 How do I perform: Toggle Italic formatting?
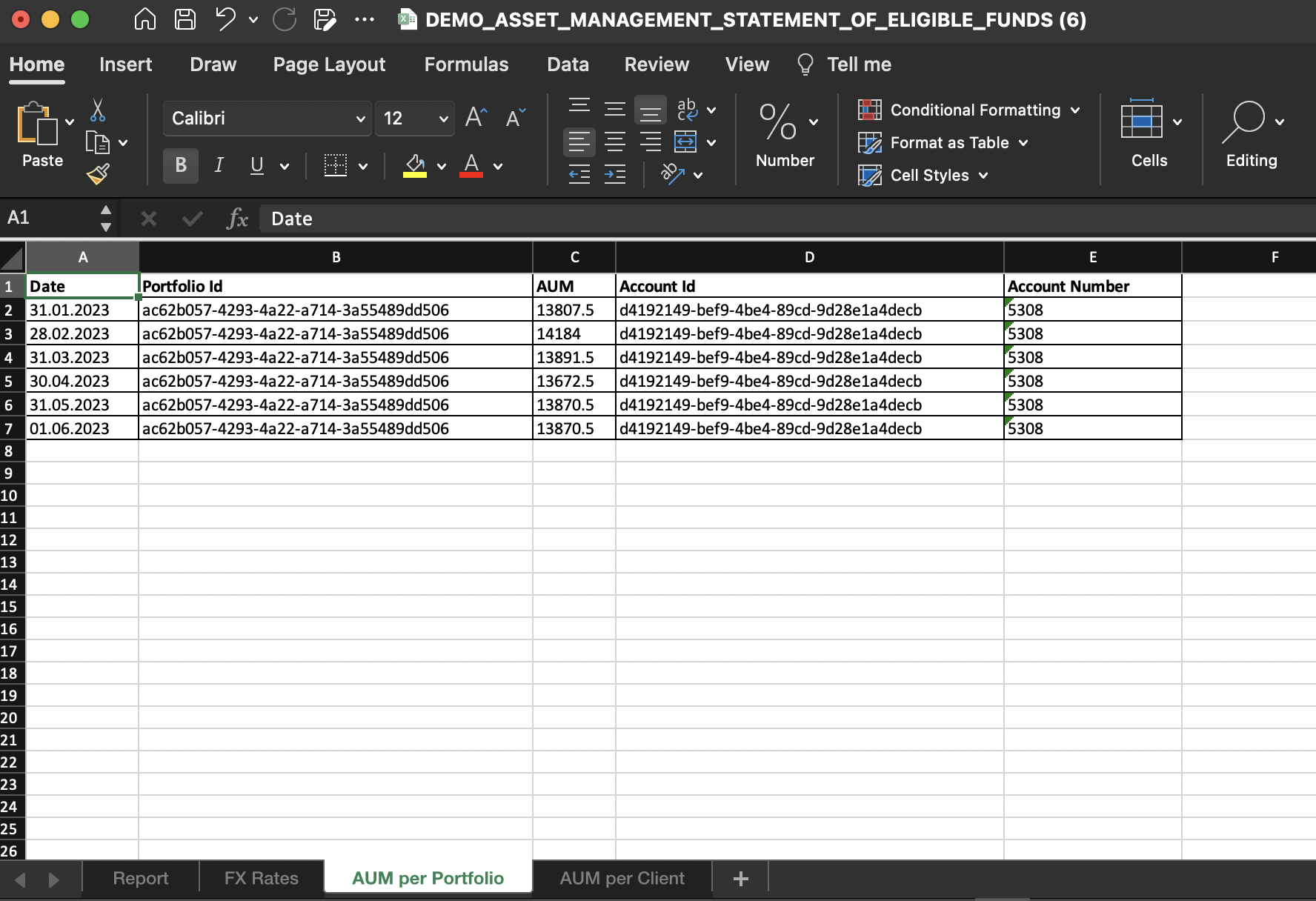(219, 165)
